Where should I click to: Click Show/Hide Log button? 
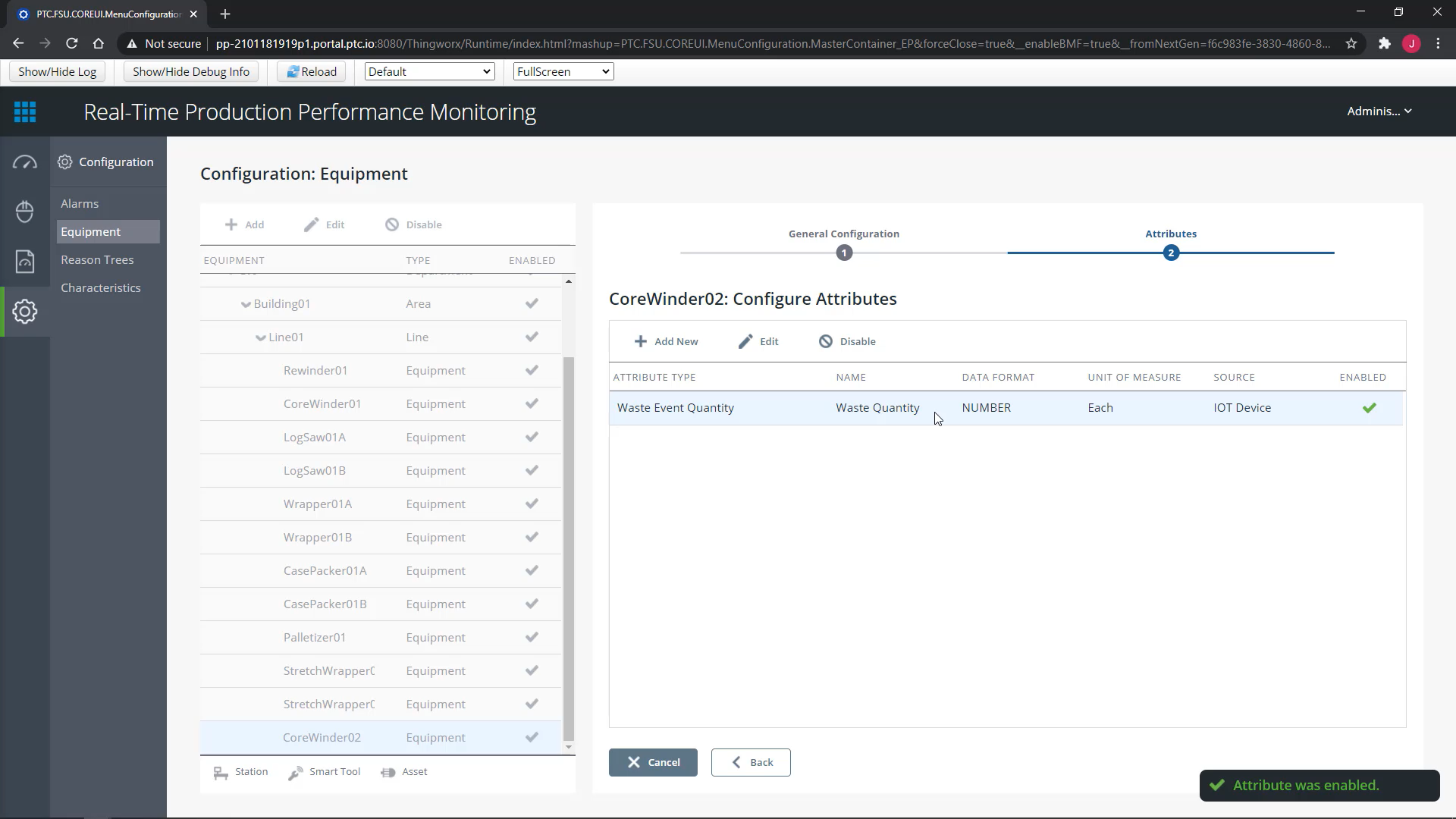click(58, 71)
